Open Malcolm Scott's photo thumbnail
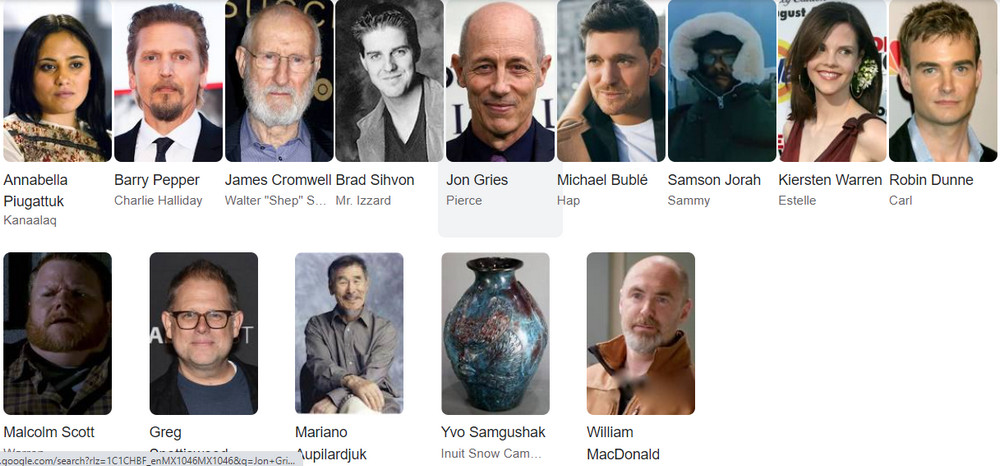 point(57,333)
